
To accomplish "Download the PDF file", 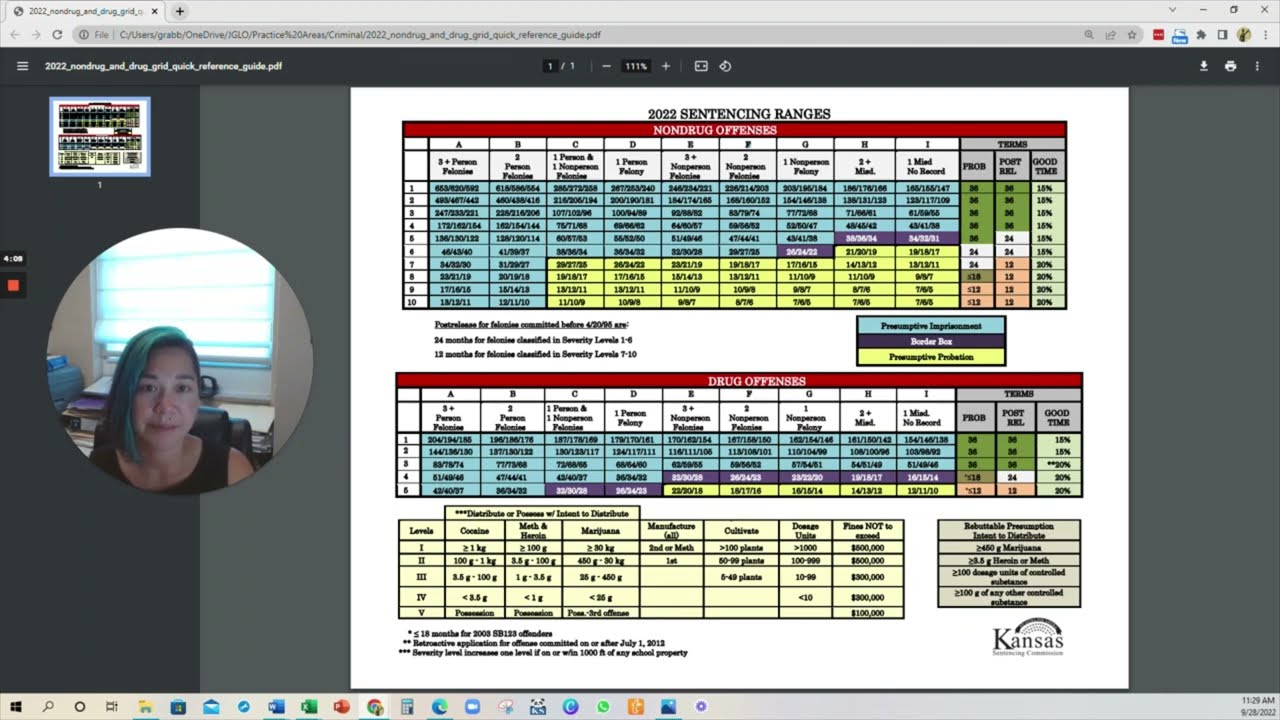I will point(1204,66).
